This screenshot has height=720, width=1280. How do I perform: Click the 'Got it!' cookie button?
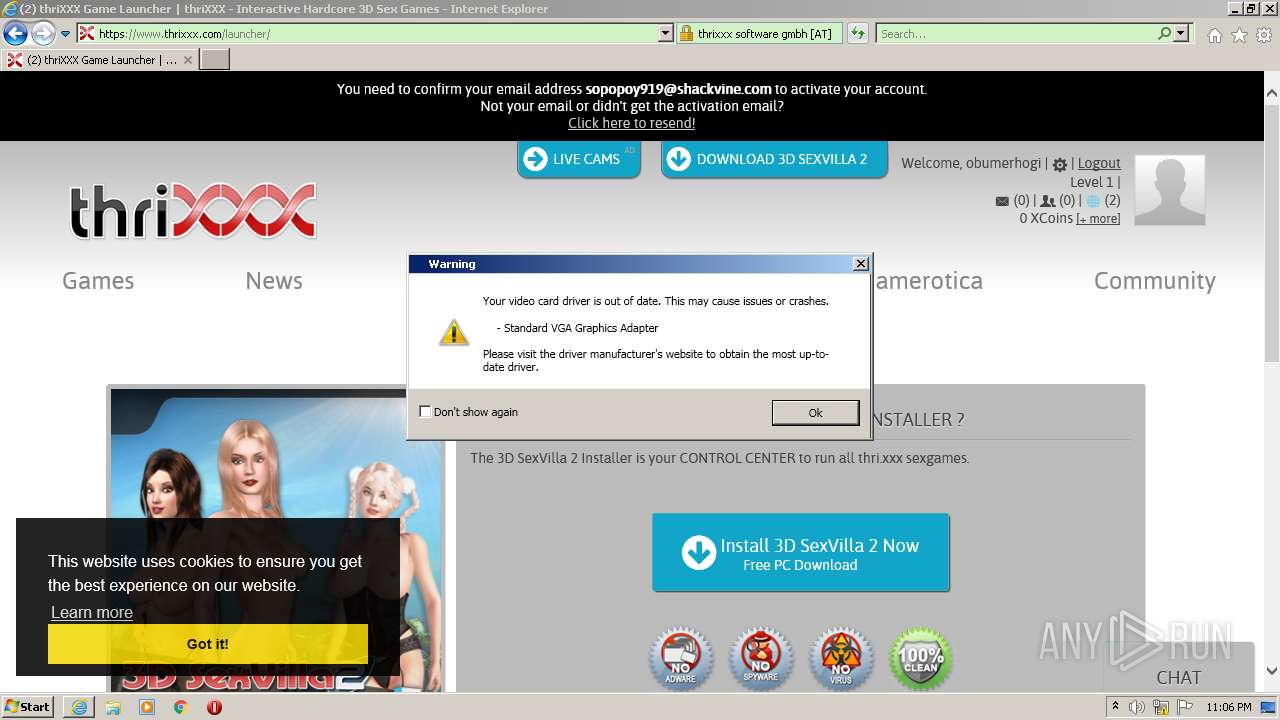coord(208,644)
